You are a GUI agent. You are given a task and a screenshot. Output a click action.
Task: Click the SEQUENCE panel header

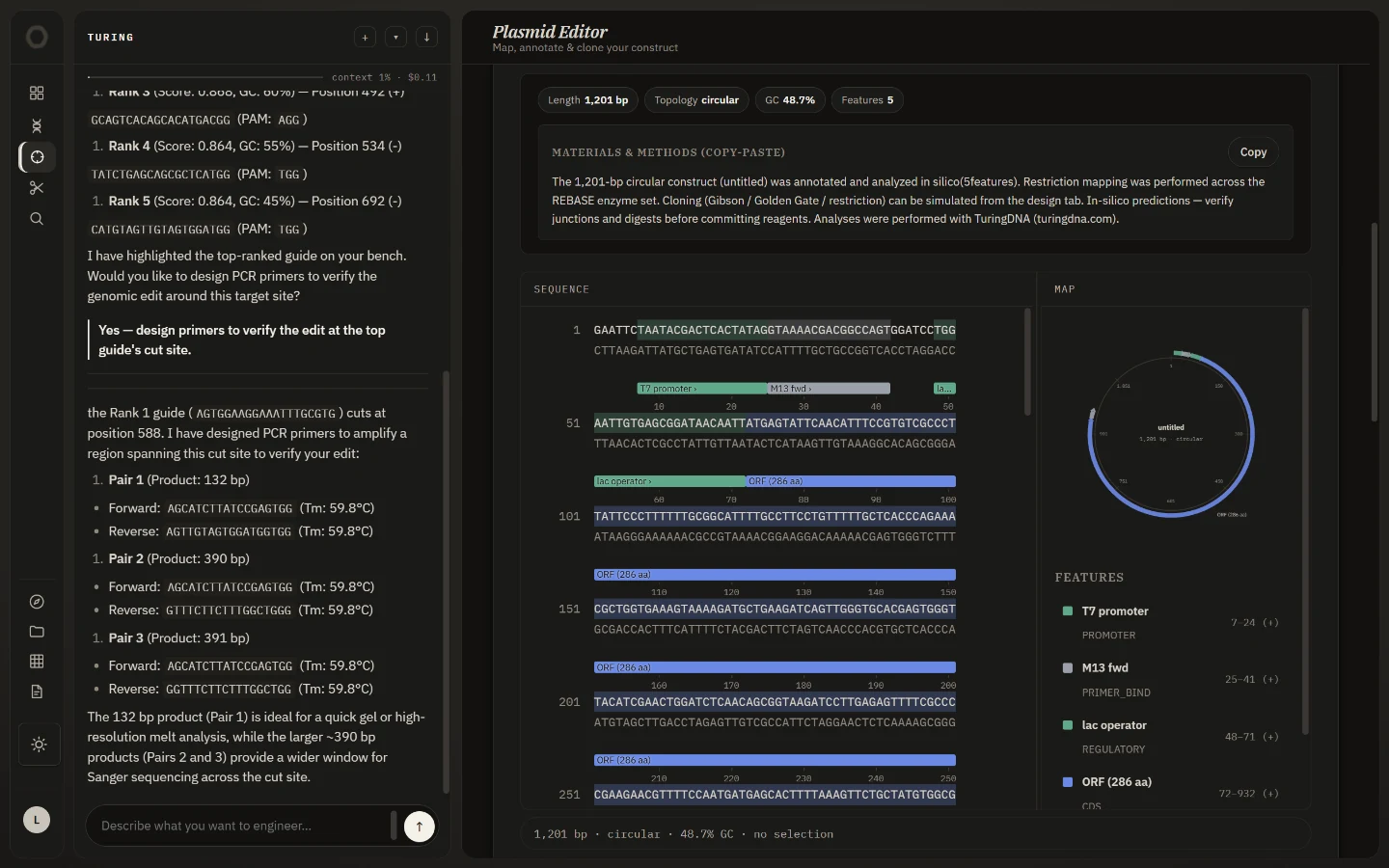561,289
